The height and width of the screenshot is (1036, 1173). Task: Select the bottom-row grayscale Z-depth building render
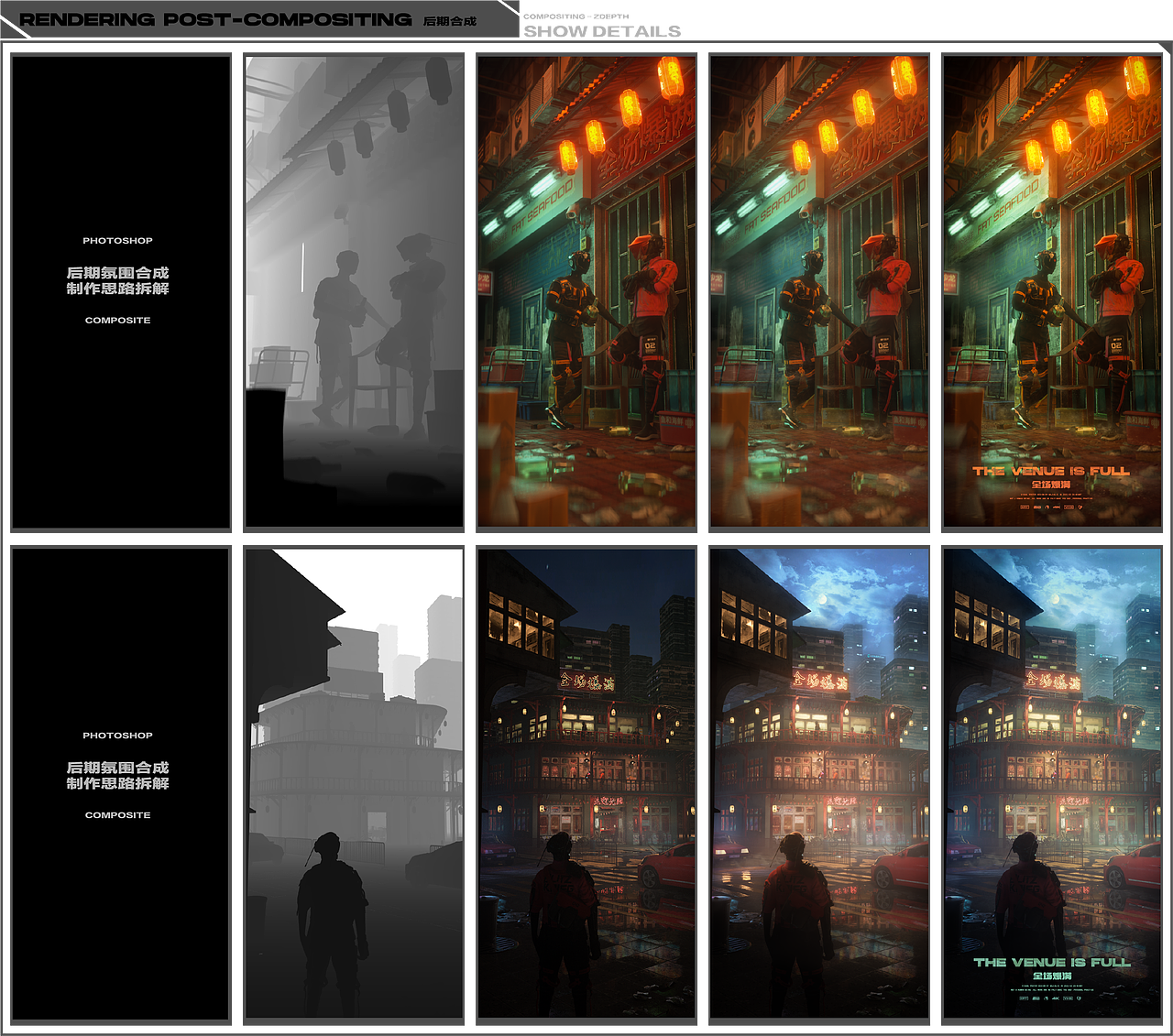point(354,785)
